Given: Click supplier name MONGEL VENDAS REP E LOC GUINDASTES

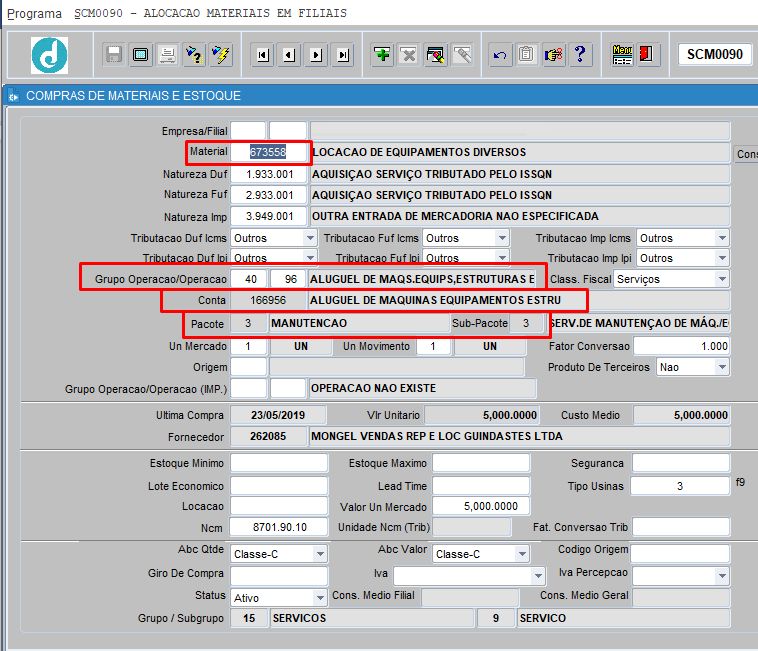Looking at the screenshot, I should click(437, 436).
